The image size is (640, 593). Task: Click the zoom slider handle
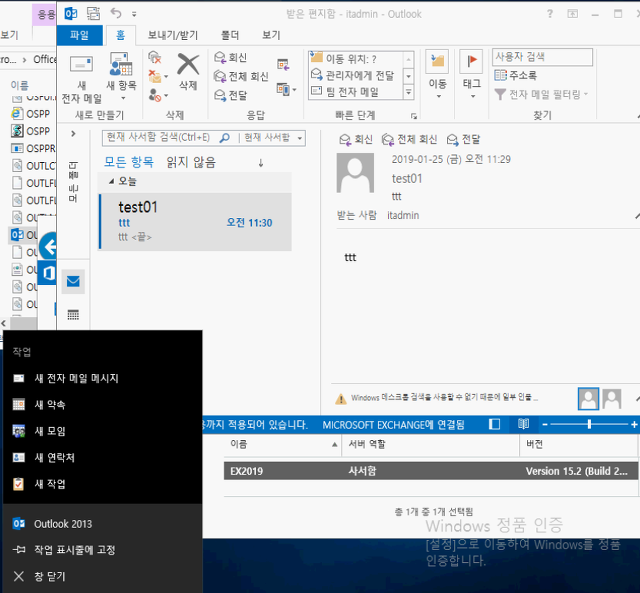pos(589,424)
